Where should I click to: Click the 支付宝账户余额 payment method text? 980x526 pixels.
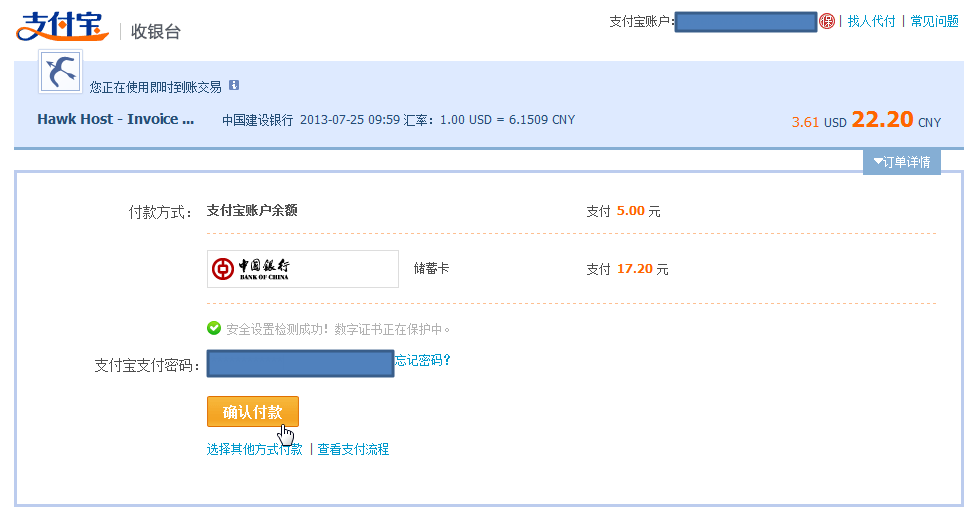tap(252, 211)
